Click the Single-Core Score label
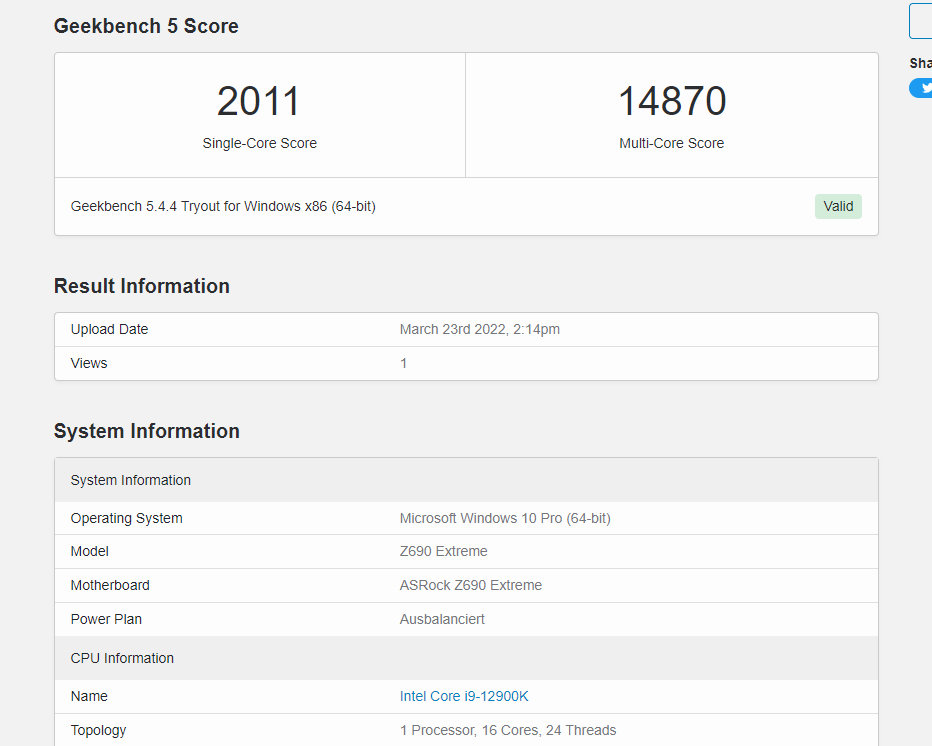 tap(260, 143)
